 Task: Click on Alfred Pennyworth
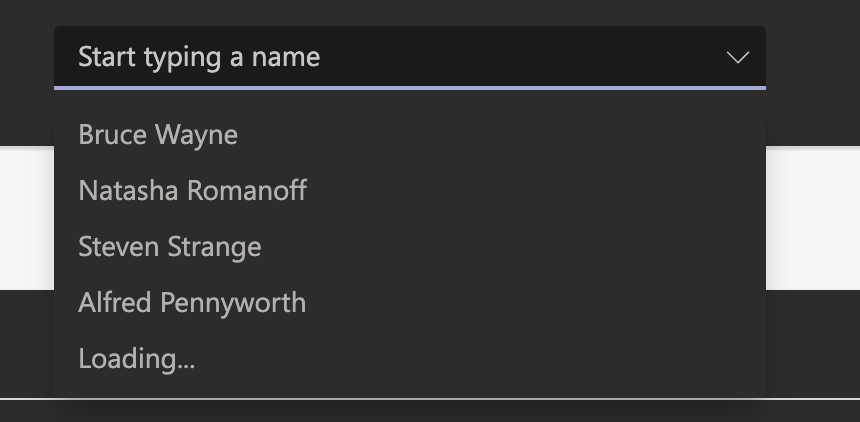pos(192,302)
